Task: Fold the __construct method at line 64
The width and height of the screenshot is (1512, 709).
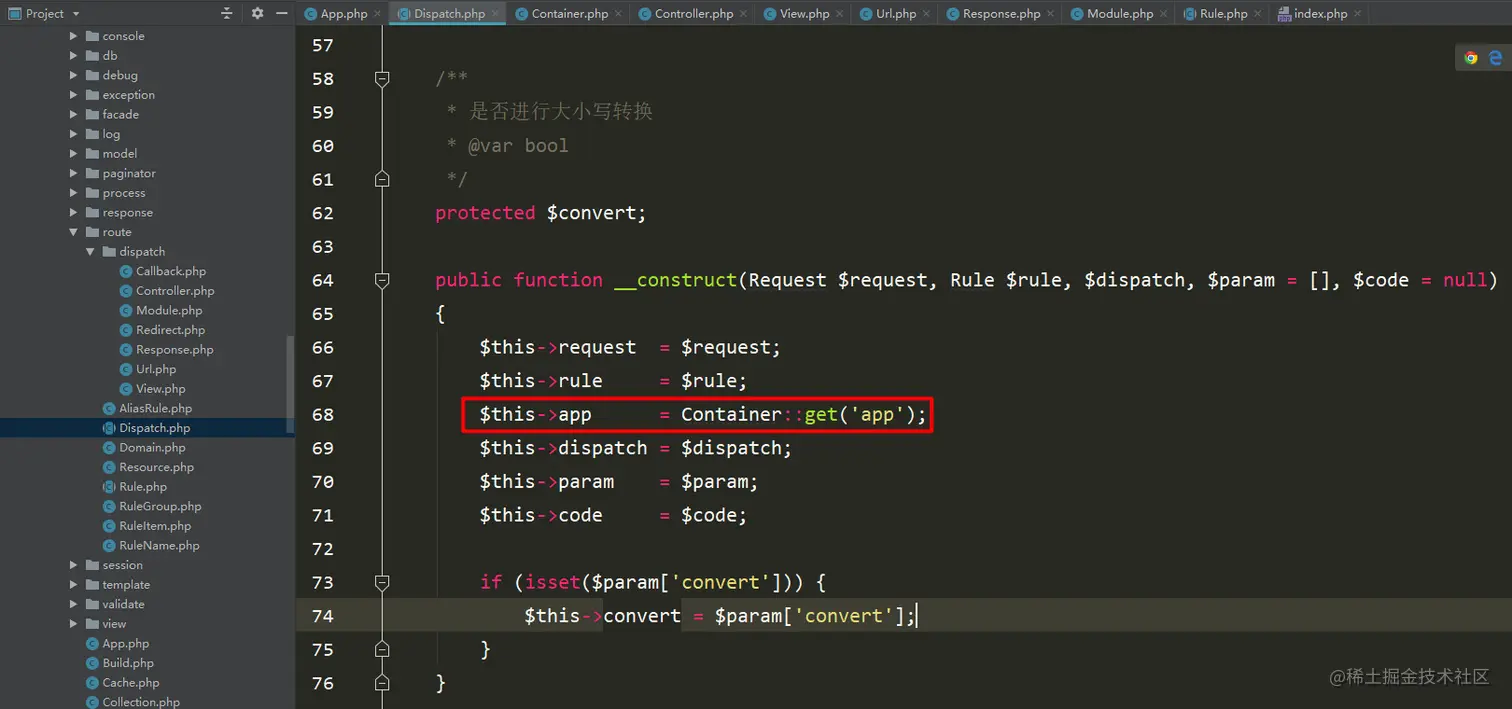Action: point(381,280)
